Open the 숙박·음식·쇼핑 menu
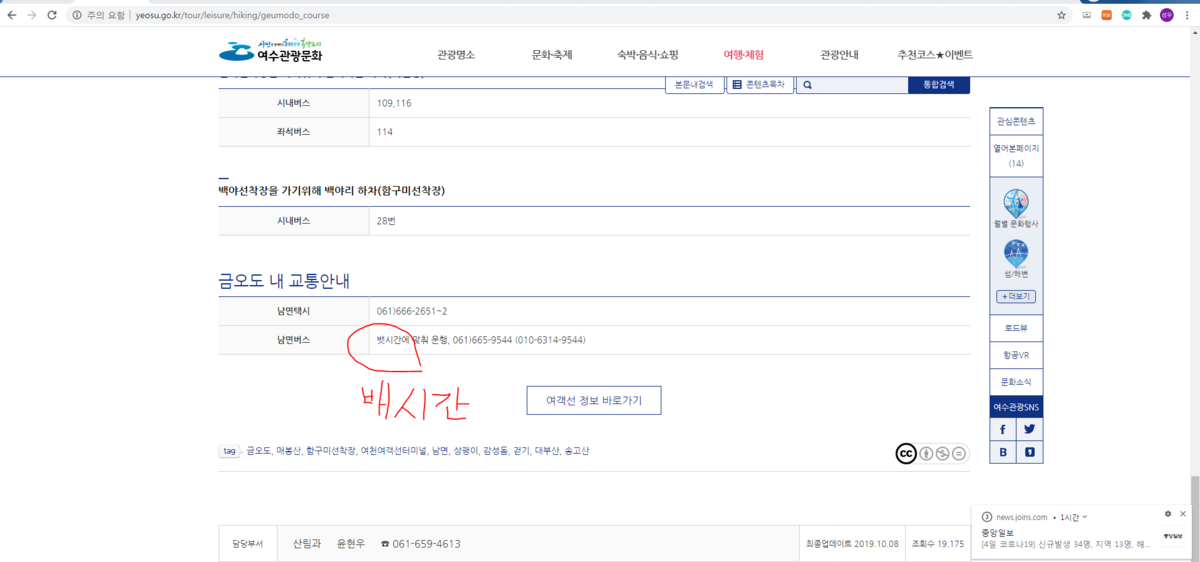1200x562 pixels. (648, 55)
